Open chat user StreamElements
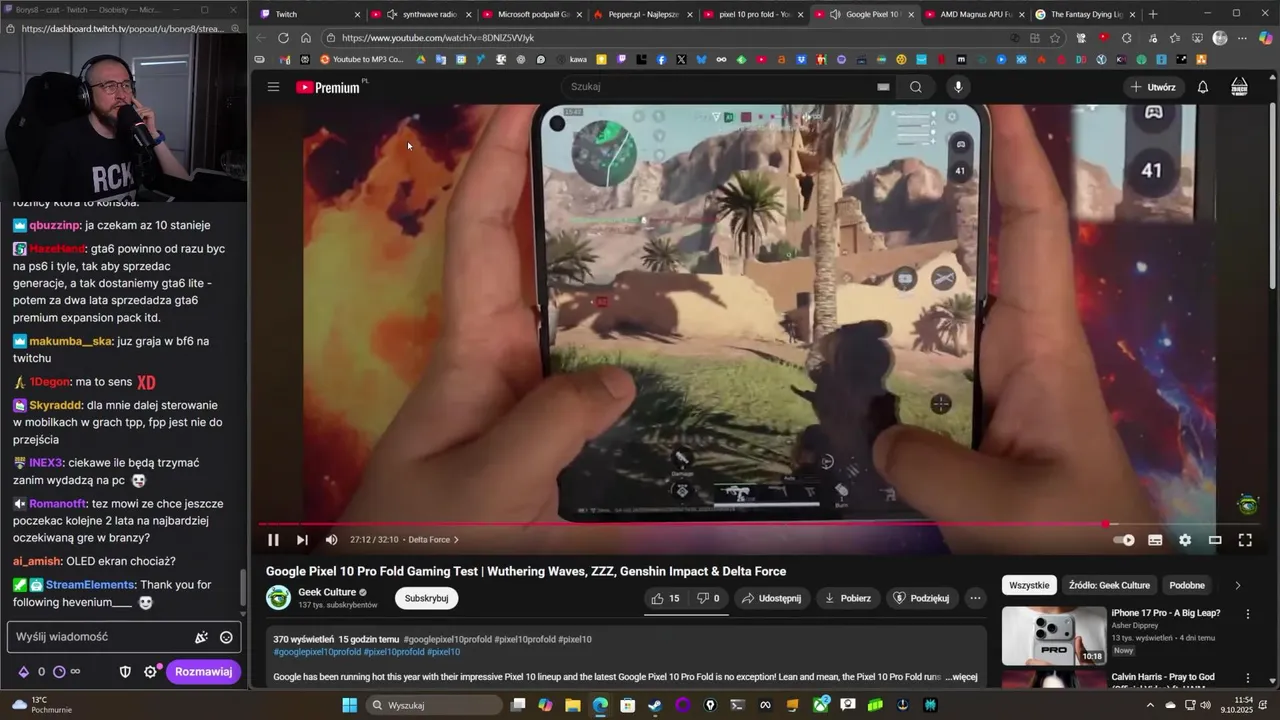 pyautogui.click(x=90, y=584)
